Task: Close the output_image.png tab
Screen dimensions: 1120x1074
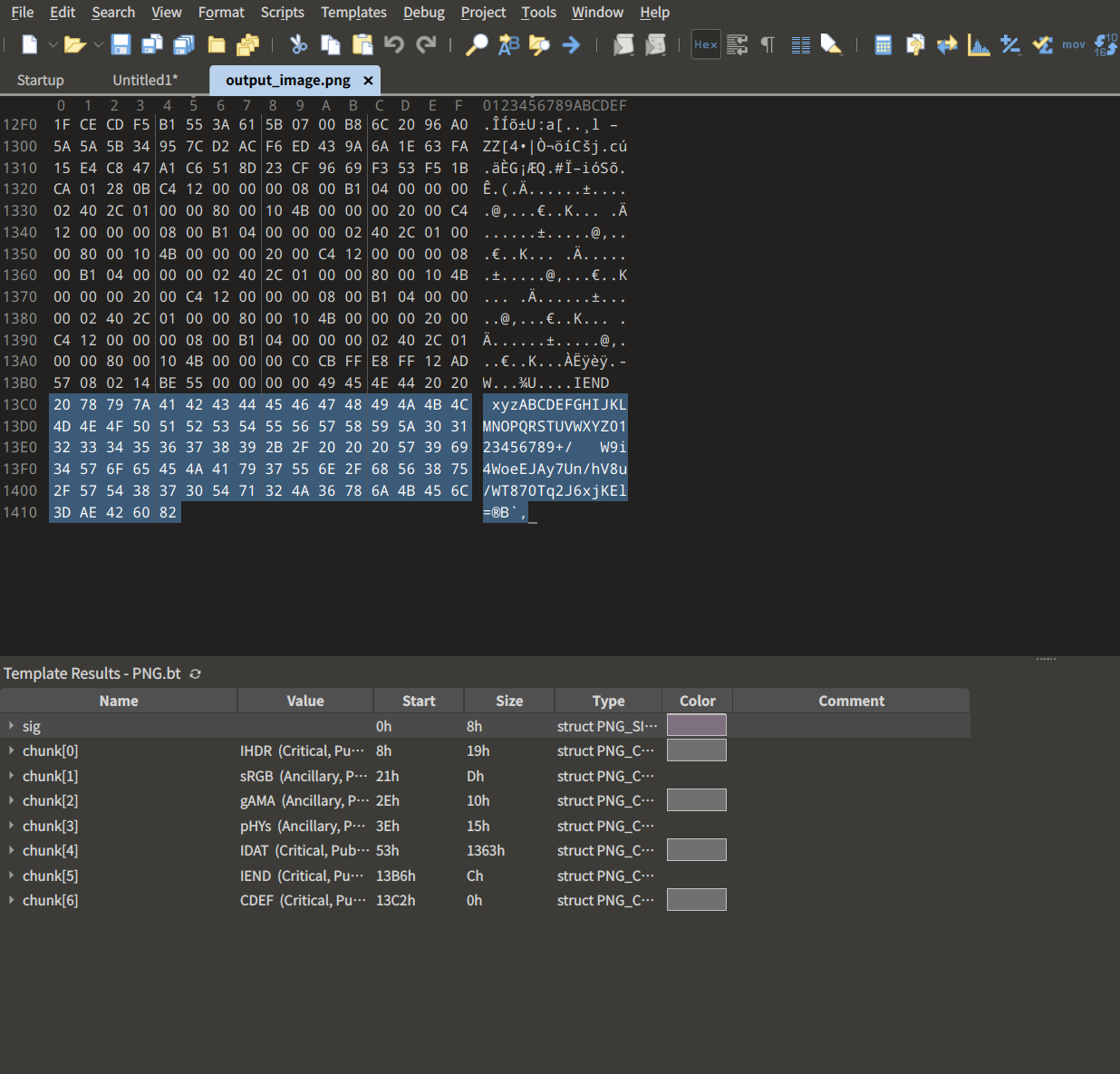Action: 368,81
